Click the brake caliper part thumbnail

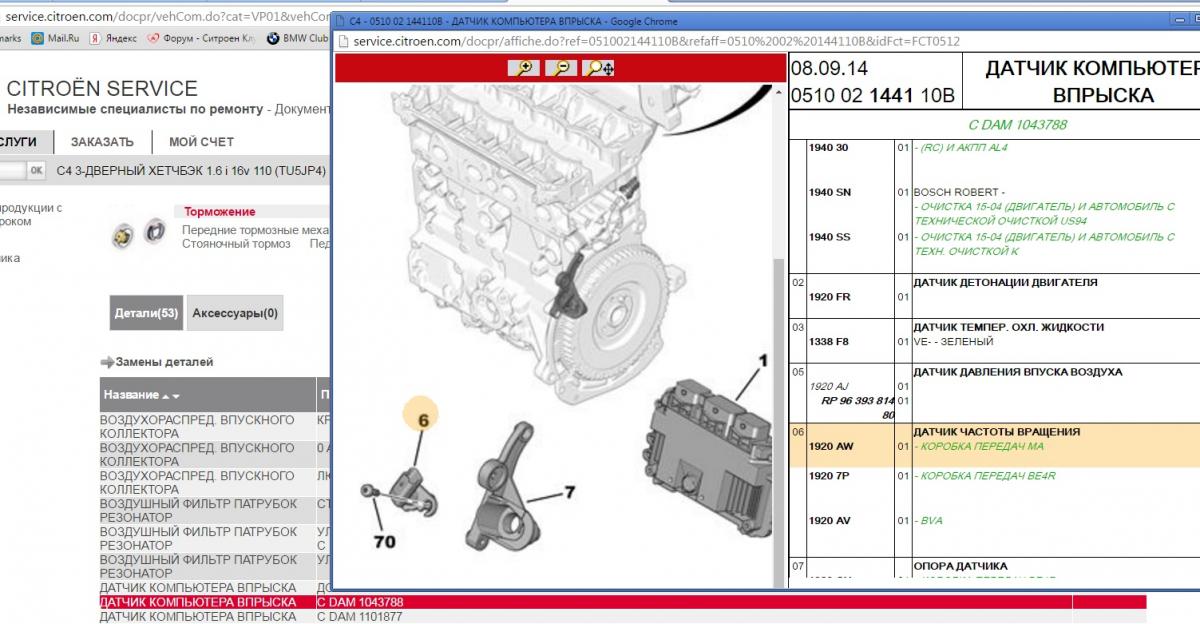122,233
